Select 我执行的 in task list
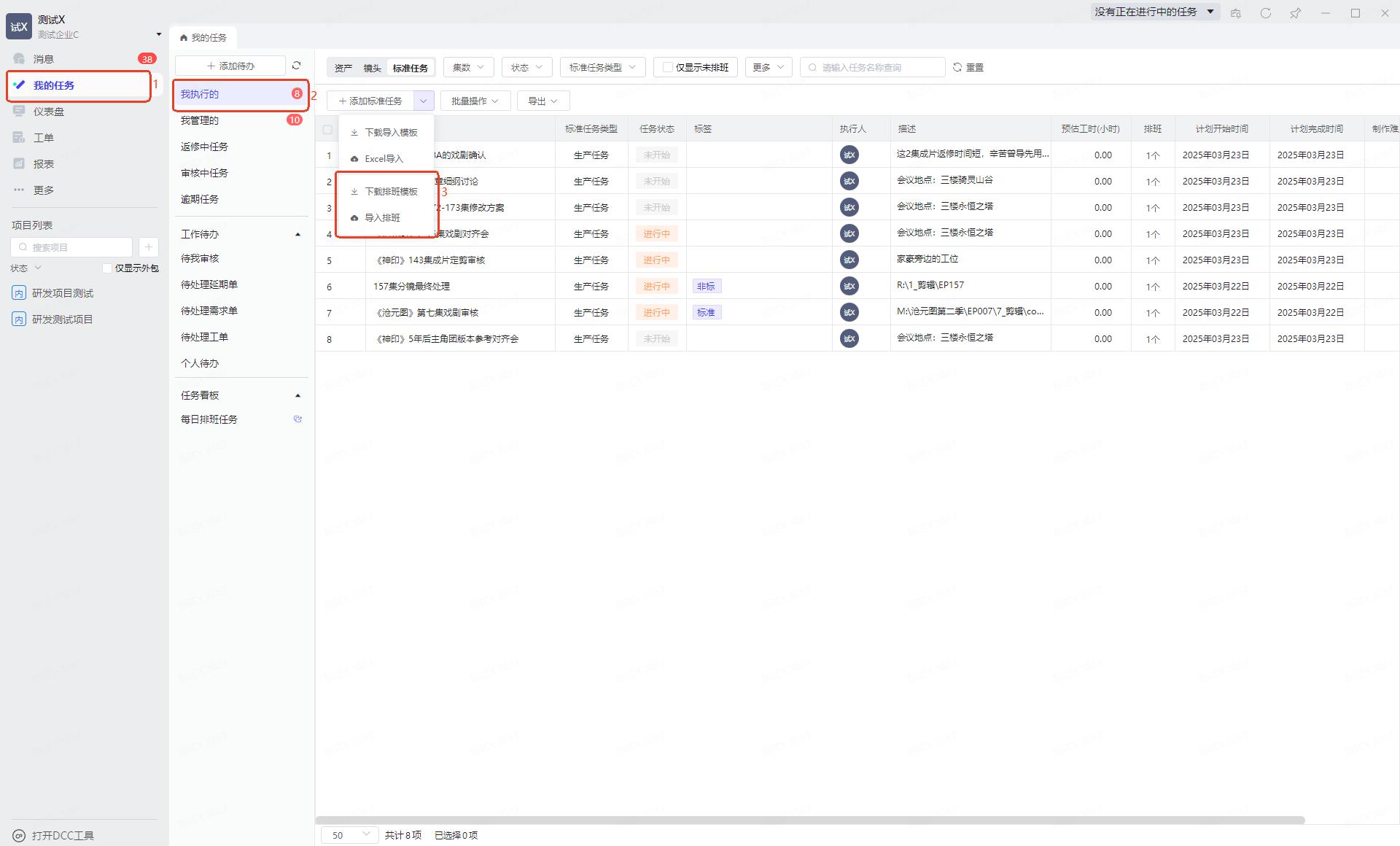This screenshot has height=846, width=1400. (241, 94)
